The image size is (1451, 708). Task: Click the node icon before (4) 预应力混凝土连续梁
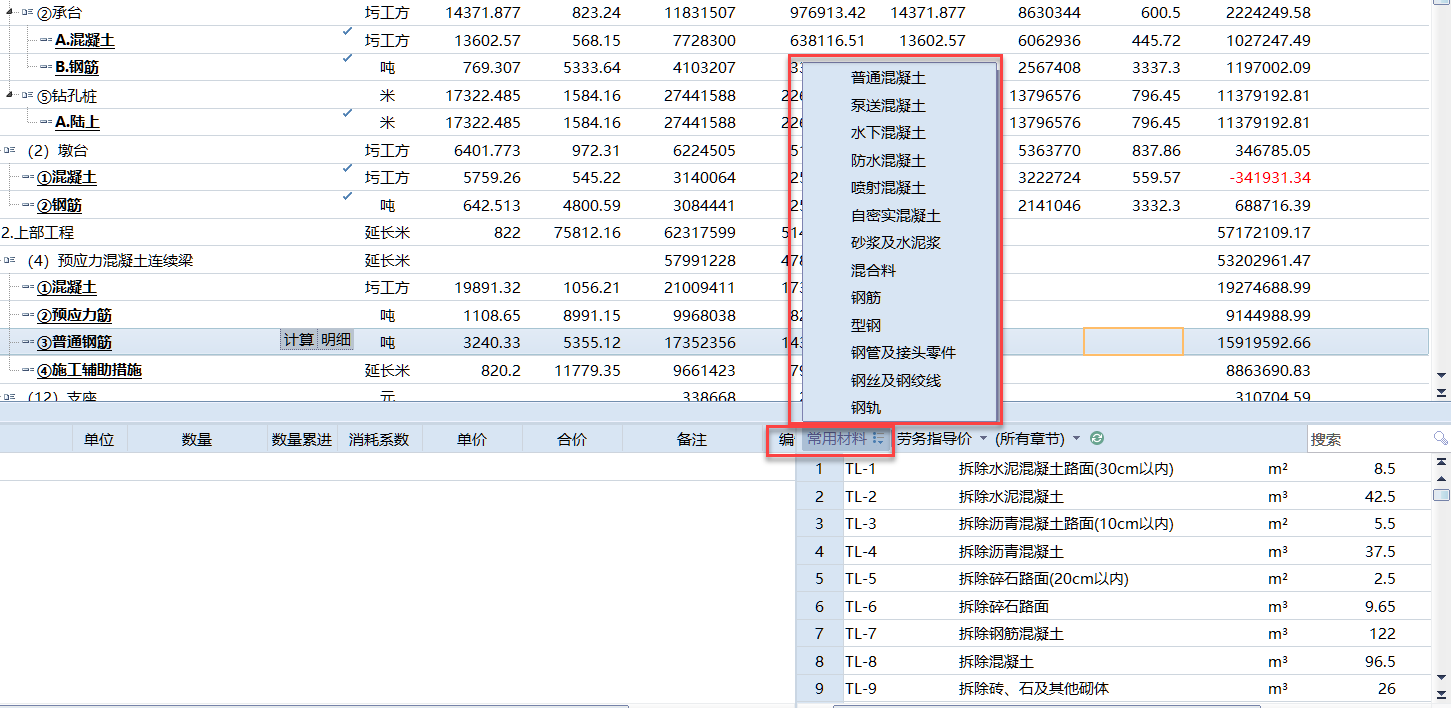[x=10, y=260]
